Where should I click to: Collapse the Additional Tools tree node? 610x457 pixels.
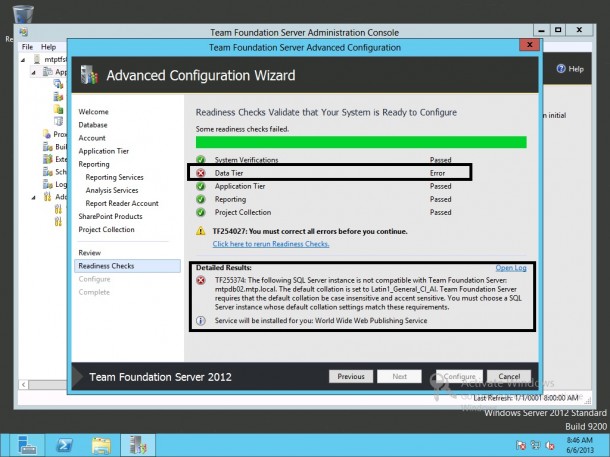(33, 198)
